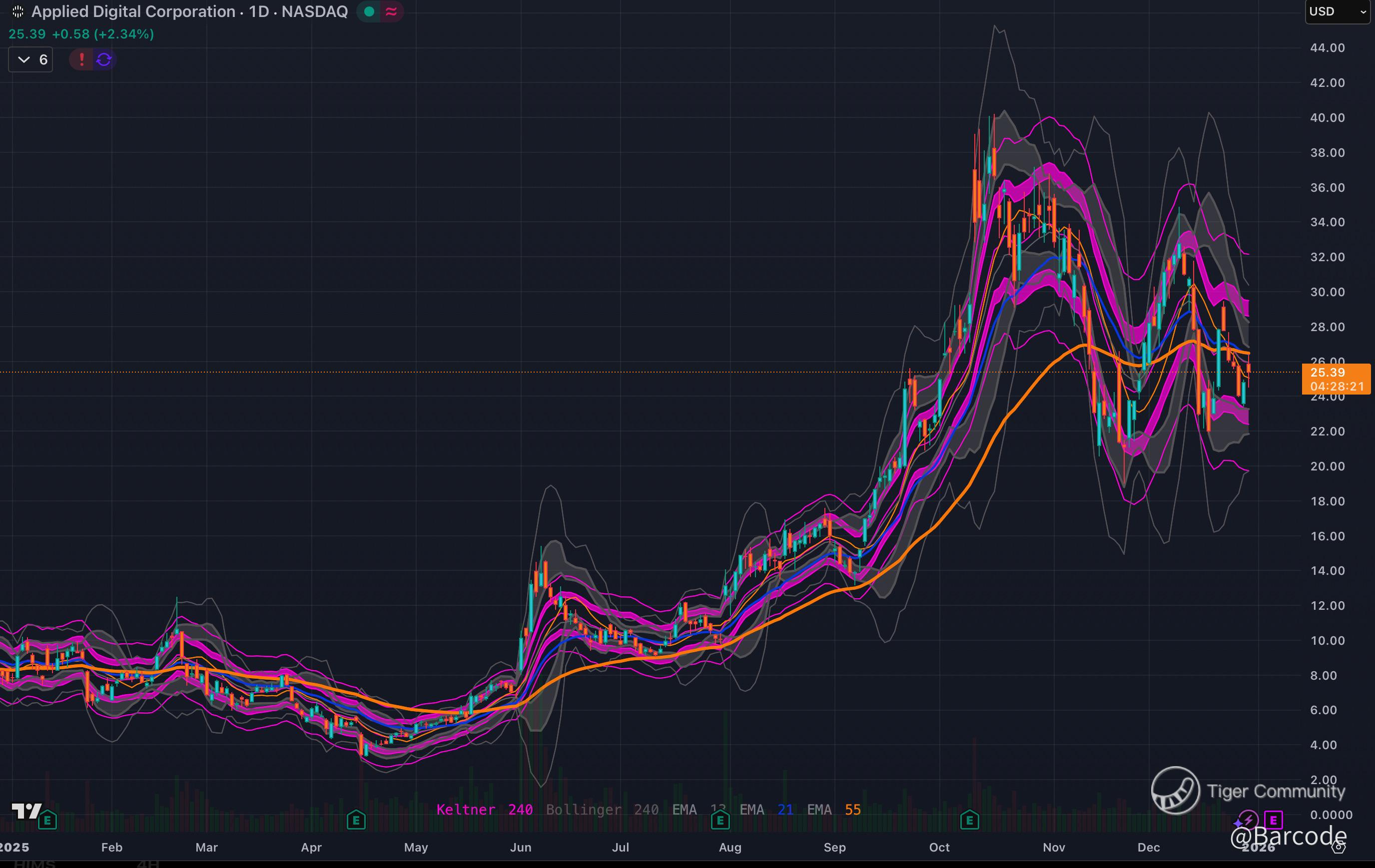Click the EMA 55 indicator label
The image size is (1375, 868).
point(833,809)
